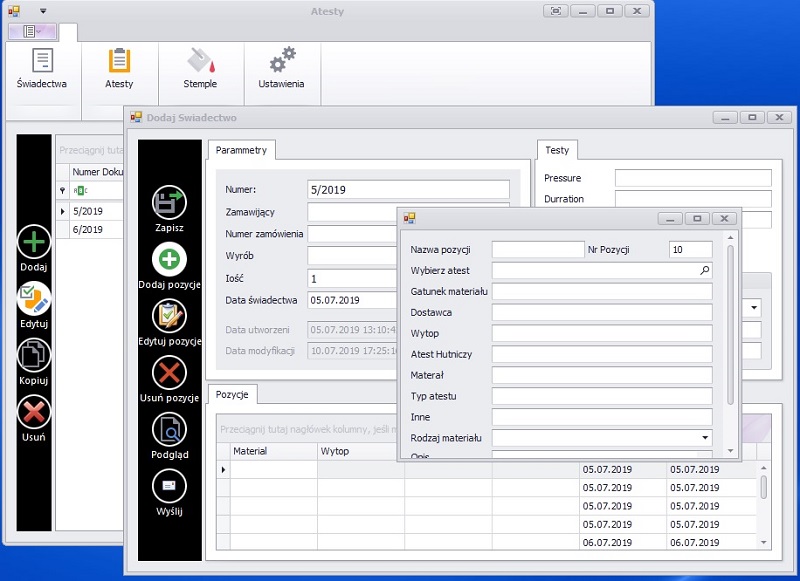Open the Podgląd preview icon
The height and width of the screenshot is (581, 800).
tap(169, 430)
